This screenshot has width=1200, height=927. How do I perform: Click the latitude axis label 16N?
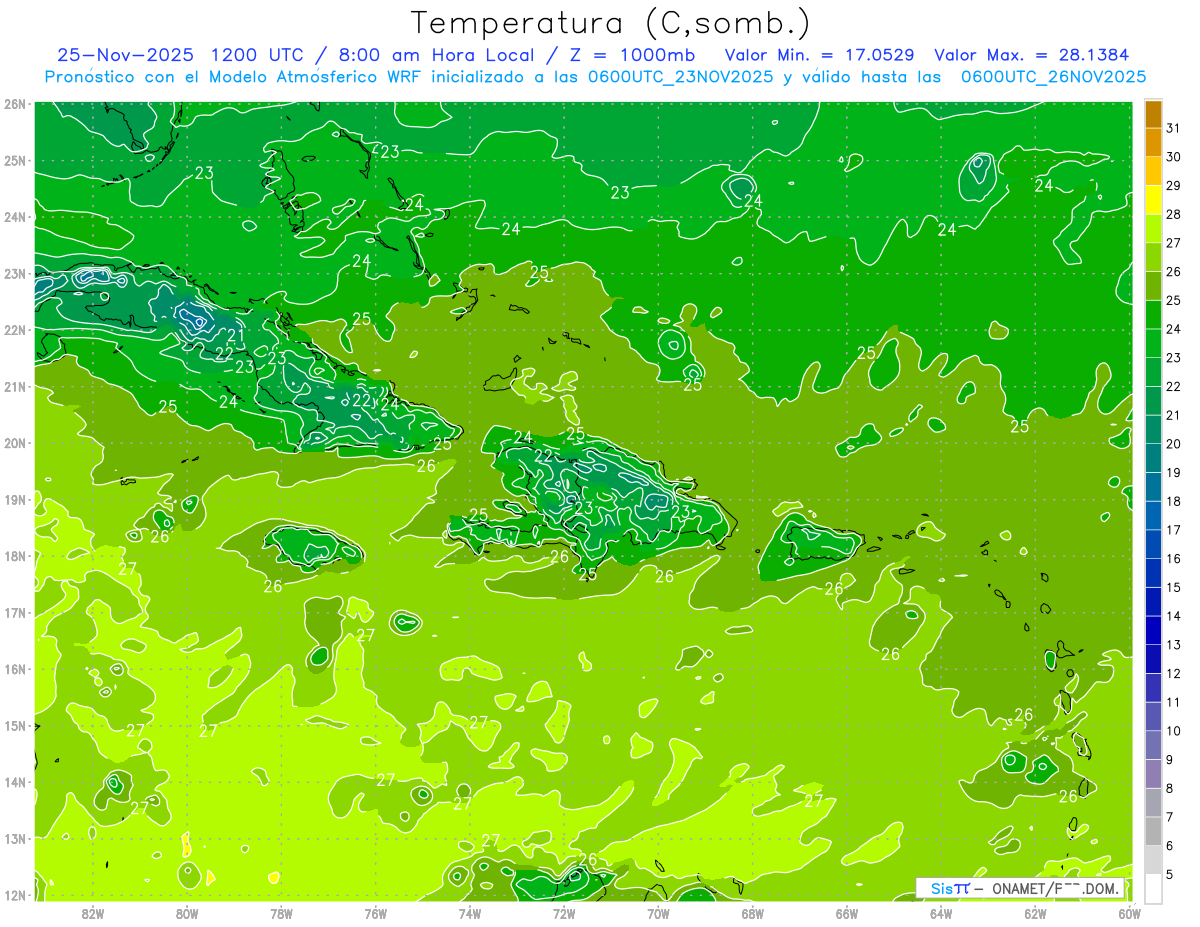click(15, 669)
